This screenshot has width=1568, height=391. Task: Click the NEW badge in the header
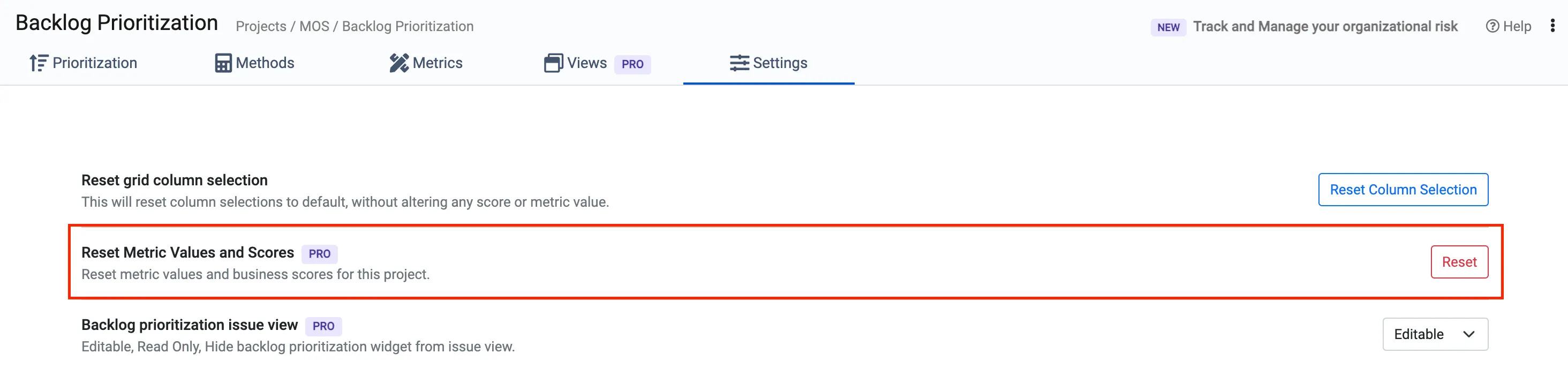click(x=1167, y=27)
